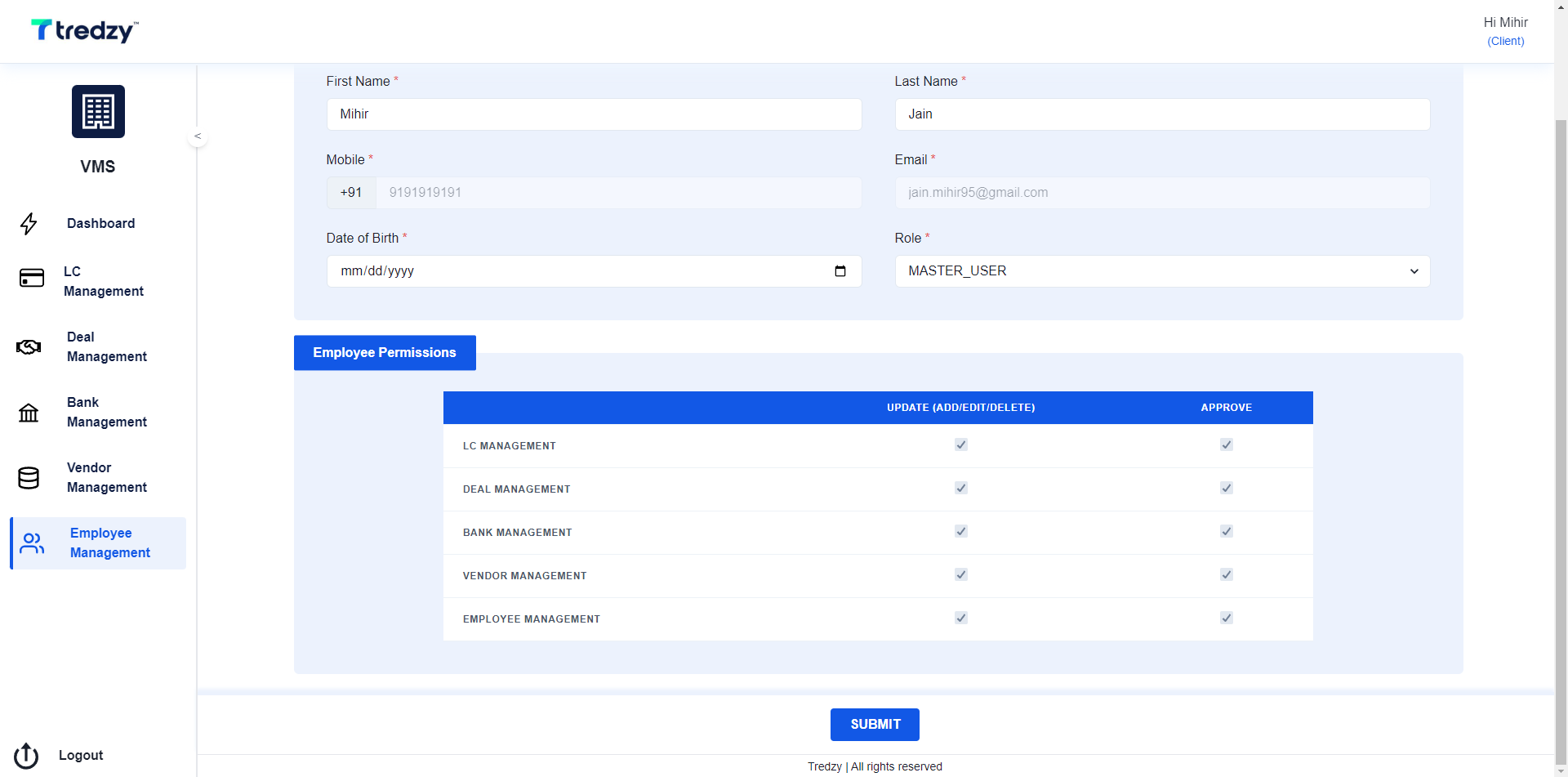Collapse the sidebar with arrow toggle
The width and height of the screenshot is (1568, 777).
click(198, 136)
